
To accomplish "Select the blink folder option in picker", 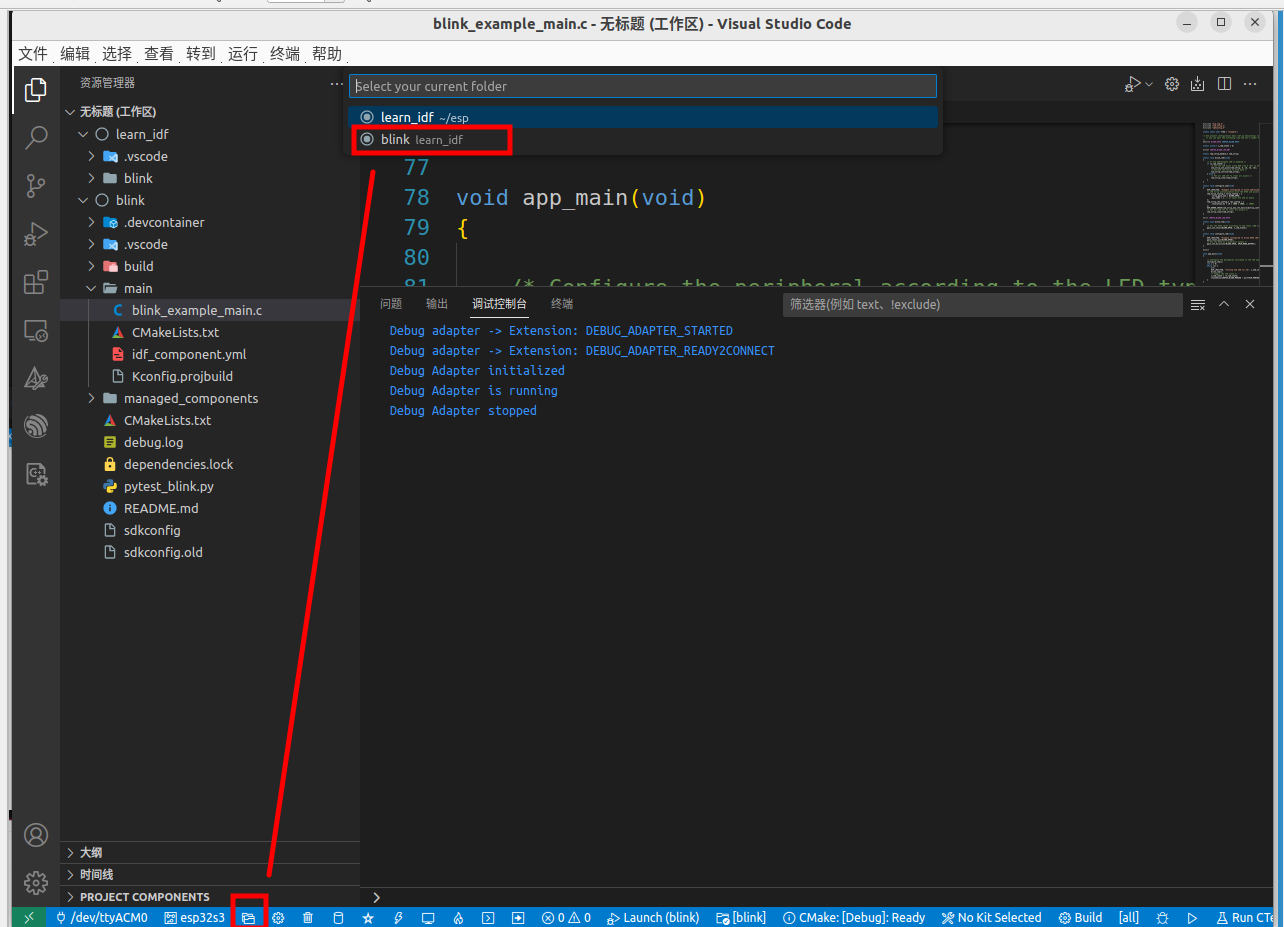I will [x=643, y=139].
